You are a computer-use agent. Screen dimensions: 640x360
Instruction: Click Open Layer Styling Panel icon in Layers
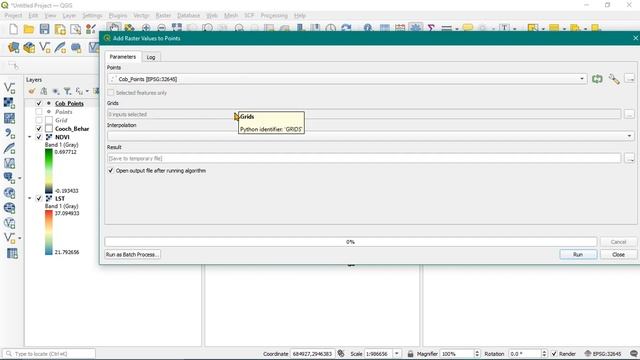pos(32,91)
